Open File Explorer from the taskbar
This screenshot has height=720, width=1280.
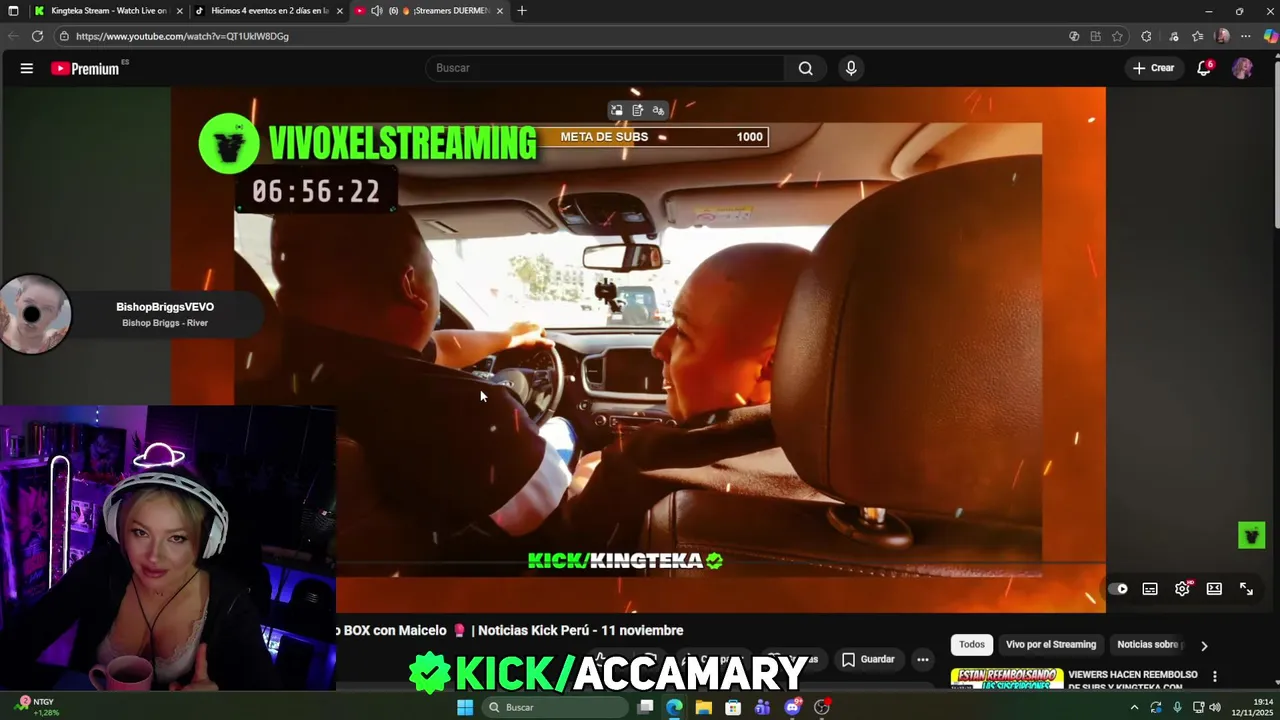pyautogui.click(x=704, y=707)
